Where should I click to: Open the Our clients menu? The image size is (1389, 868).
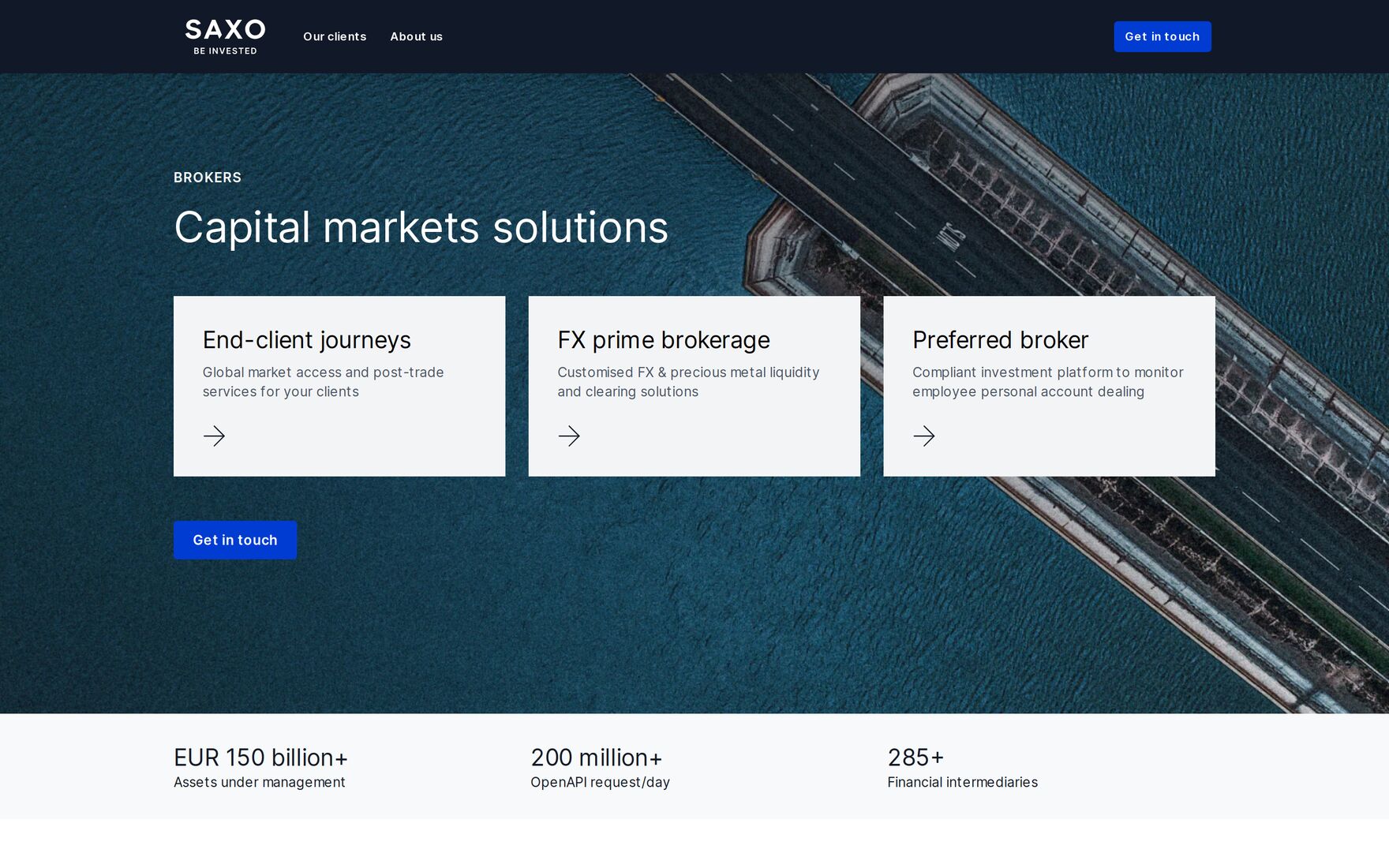(x=335, y=36)
